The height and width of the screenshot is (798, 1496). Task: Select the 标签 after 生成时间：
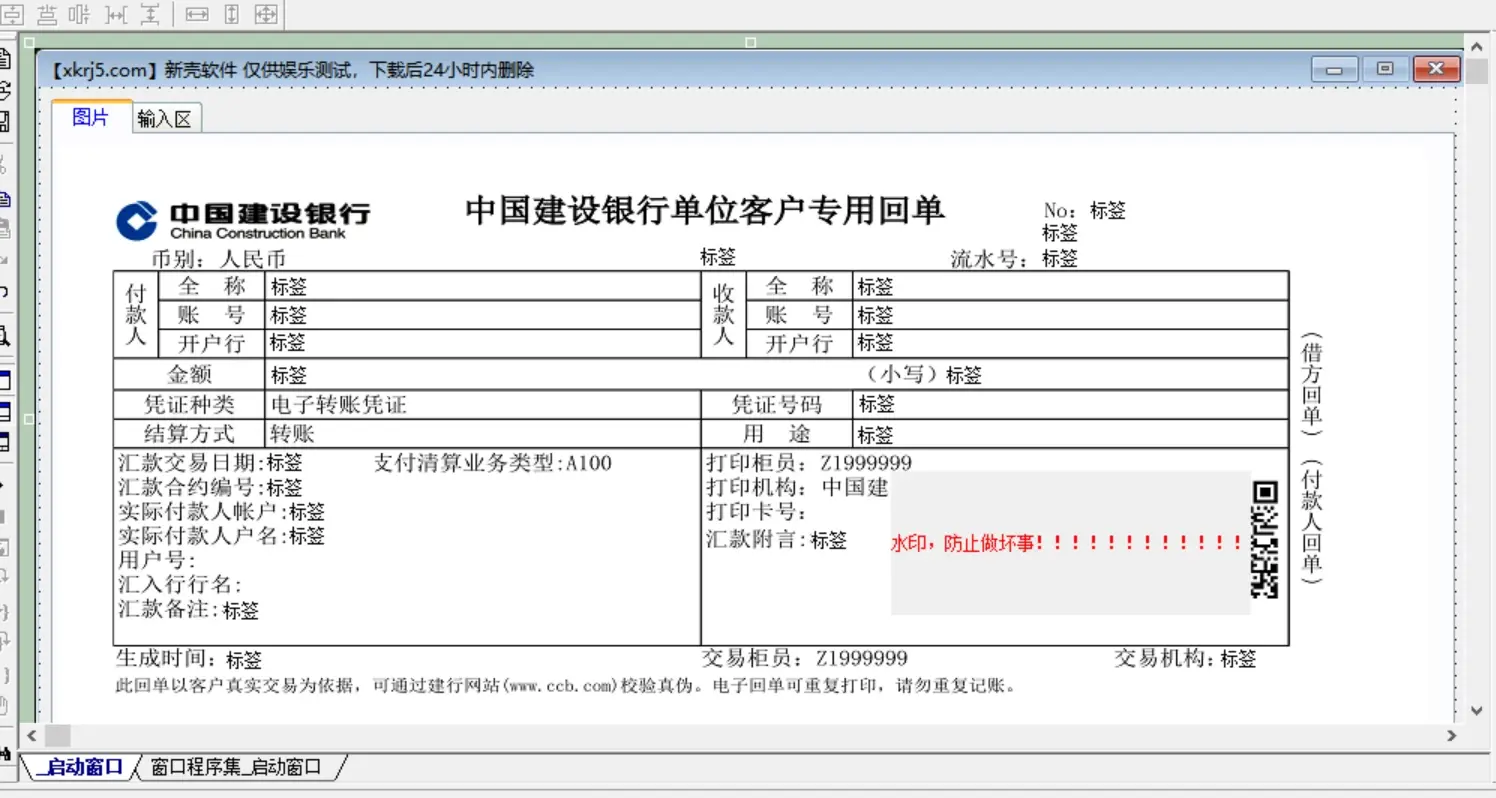(244, 660)
